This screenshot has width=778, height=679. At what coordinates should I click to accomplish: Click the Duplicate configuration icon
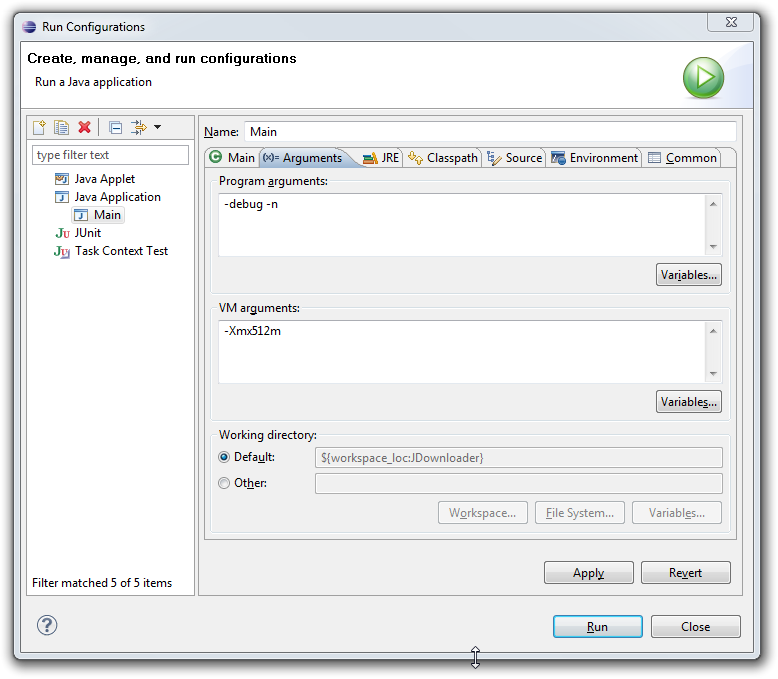click(61, 127)
